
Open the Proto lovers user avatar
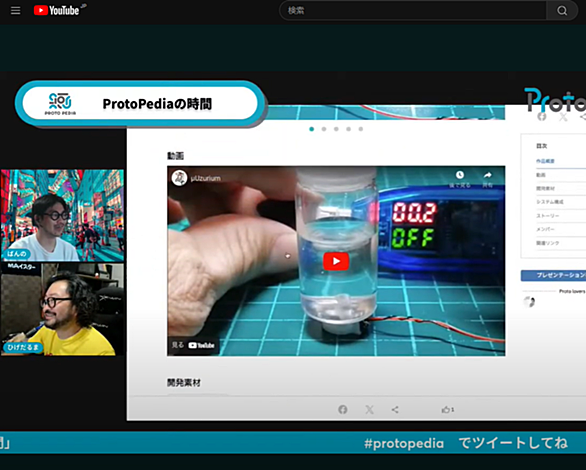[x=529, y=302]
